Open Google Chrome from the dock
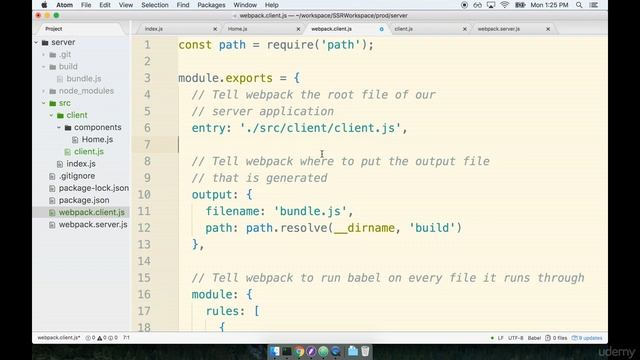This screenshot has width=640, height=360. [299, 351]
